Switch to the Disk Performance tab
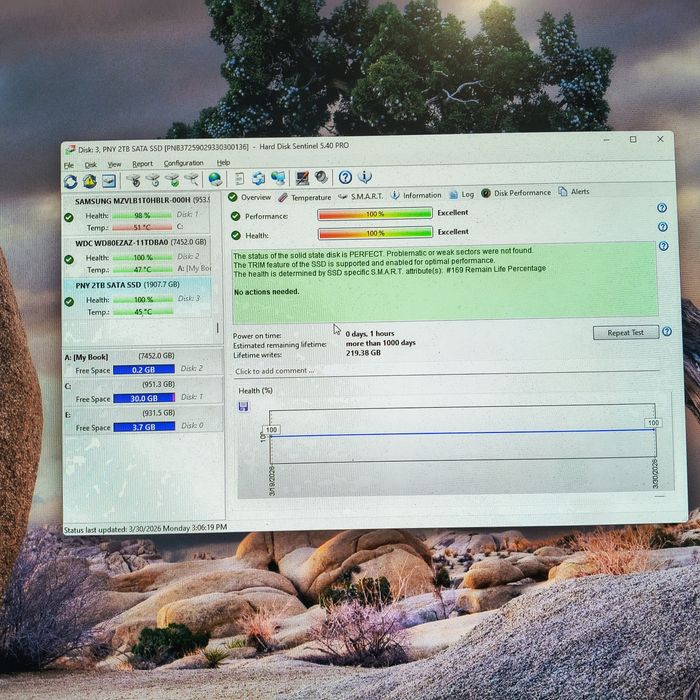This screenshot has height=700, width=700. (516, 193)
